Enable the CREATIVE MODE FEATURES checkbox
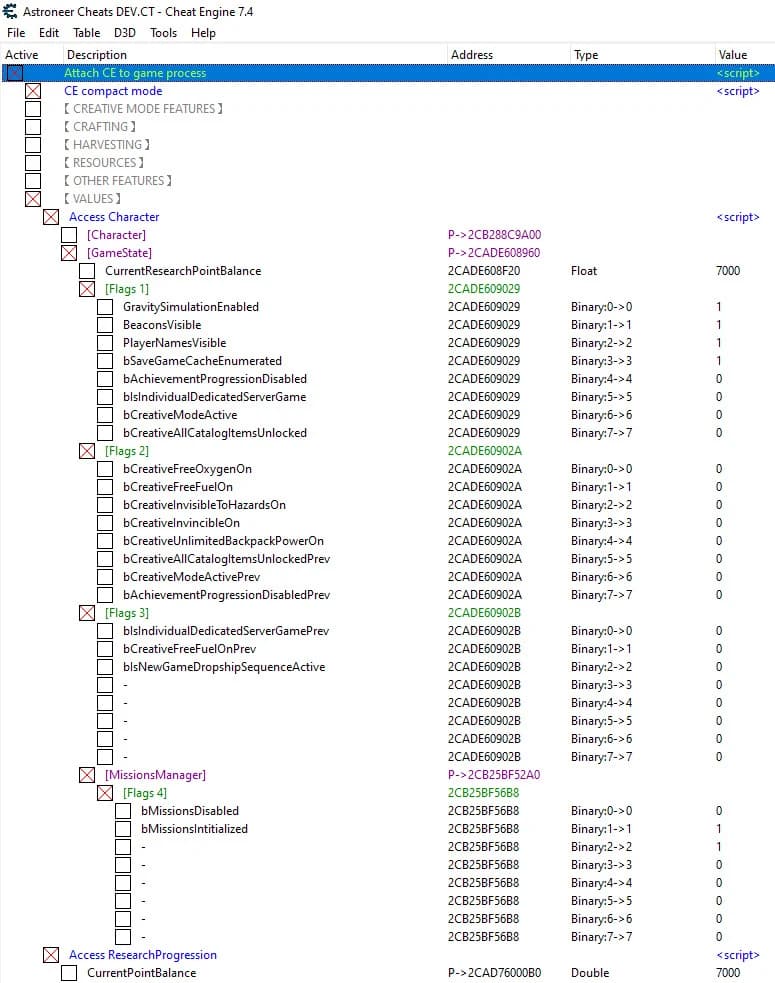 33,108
